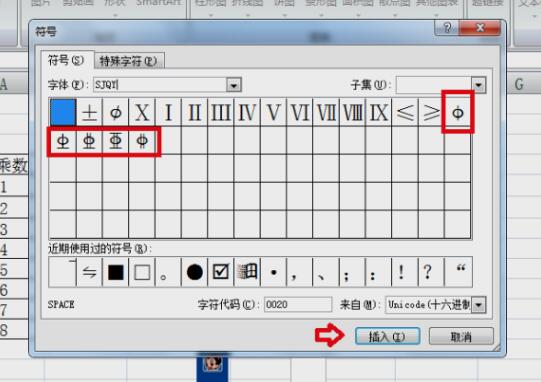Pick Roman numeral VIII symbol
Screen dimensions: 541x382
click(352, 112)
